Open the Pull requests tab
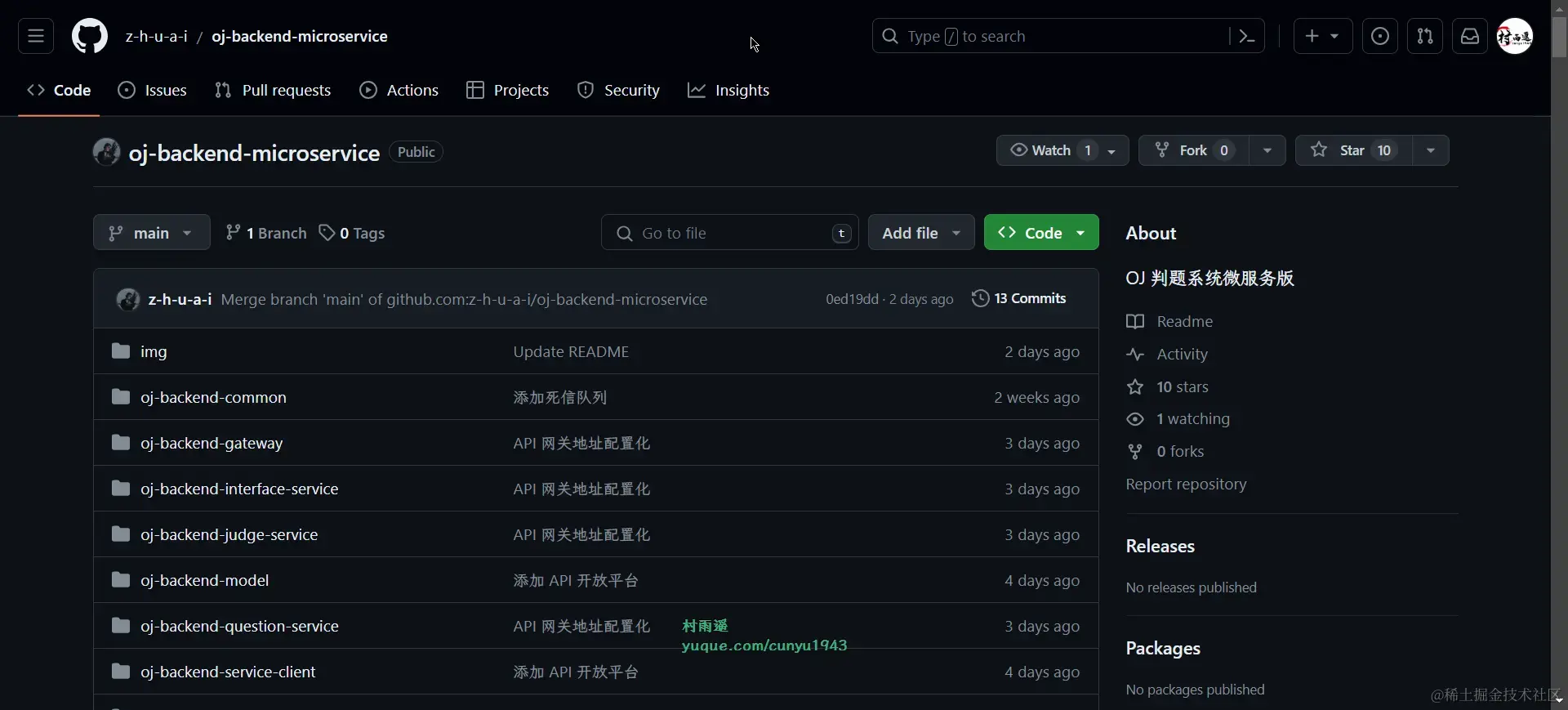The image size is (1568, 710). point(273,90)
